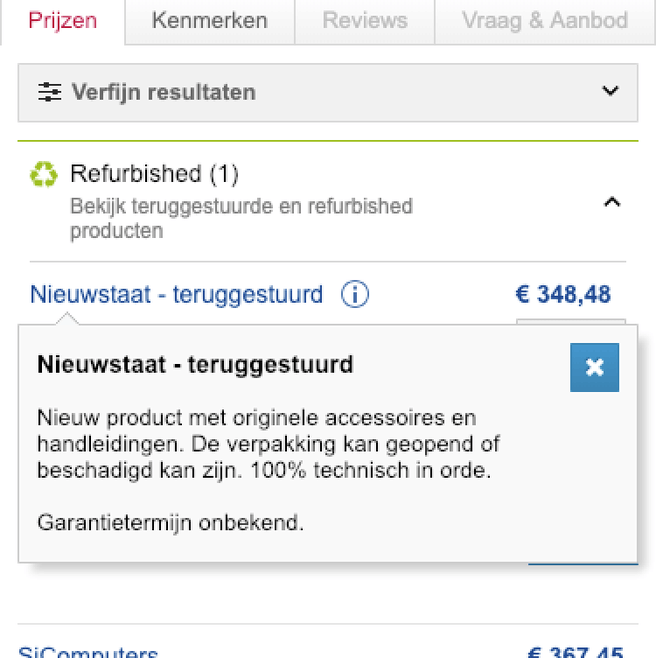Open the SiComputers shop link

click(x=88, y=651)
